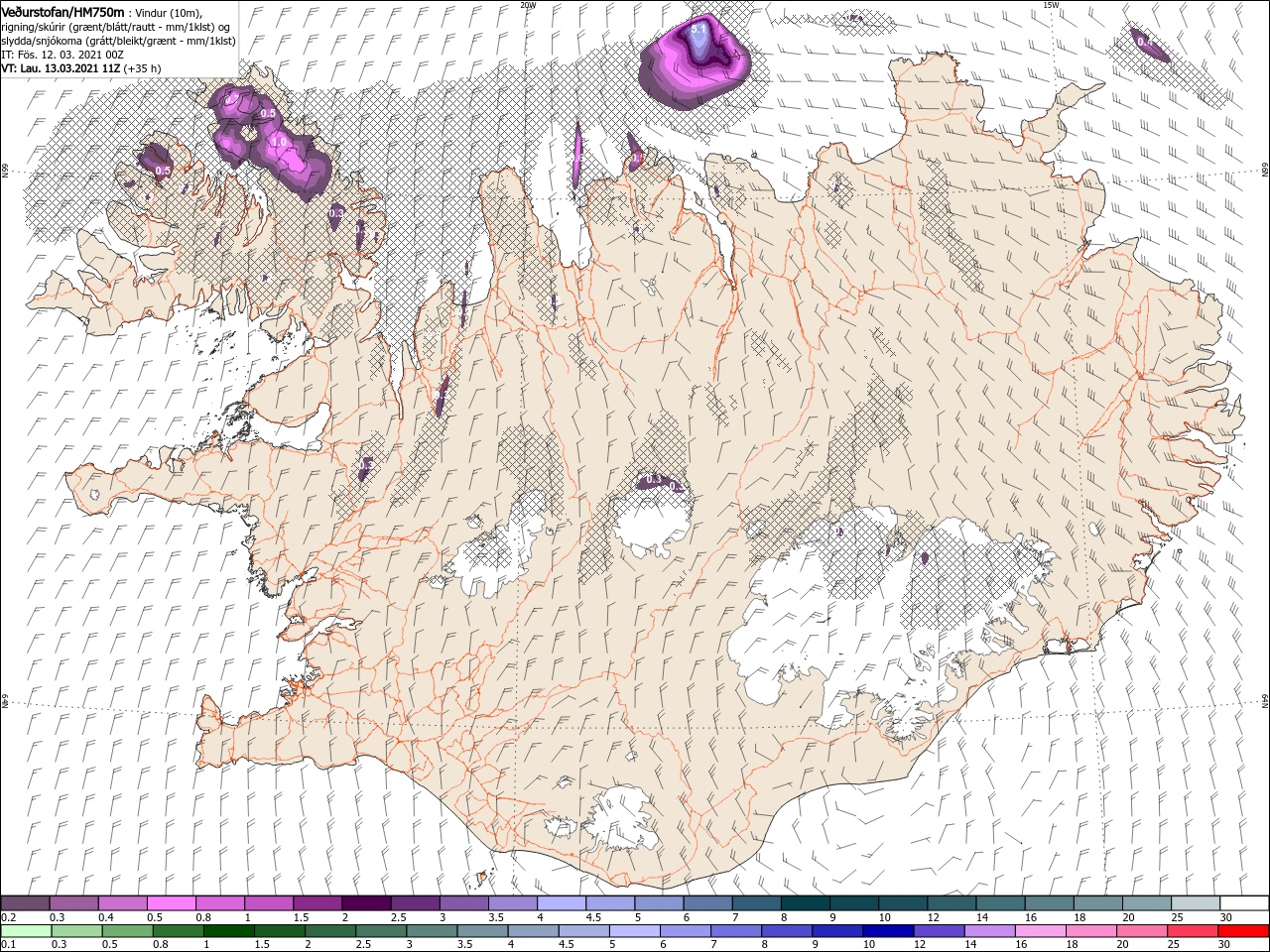Select lower-row swatch between 3 and 3.5
The width and height of the screenshot is (1270, 952).
tap(432, 931)
